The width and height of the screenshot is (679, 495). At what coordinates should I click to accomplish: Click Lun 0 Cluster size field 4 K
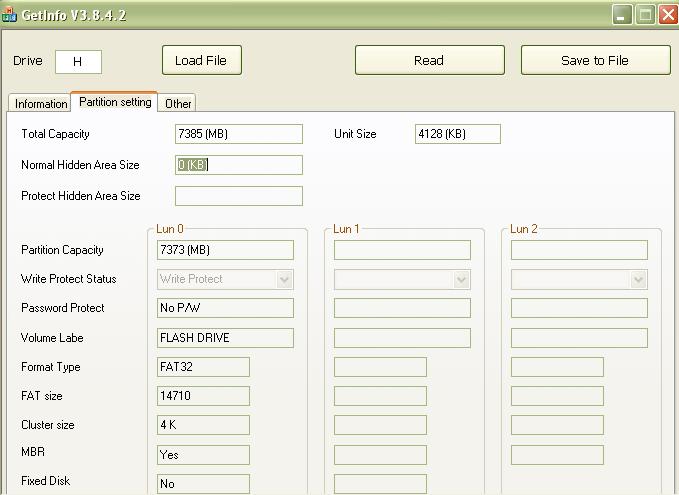click(203, 425)
